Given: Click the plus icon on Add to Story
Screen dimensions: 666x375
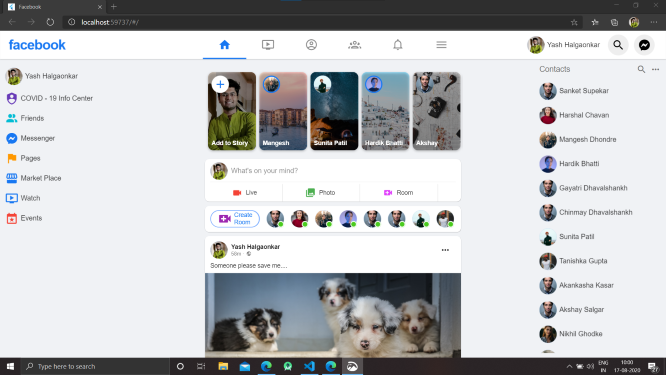Looking at the screenshot, I should (220, 84).
